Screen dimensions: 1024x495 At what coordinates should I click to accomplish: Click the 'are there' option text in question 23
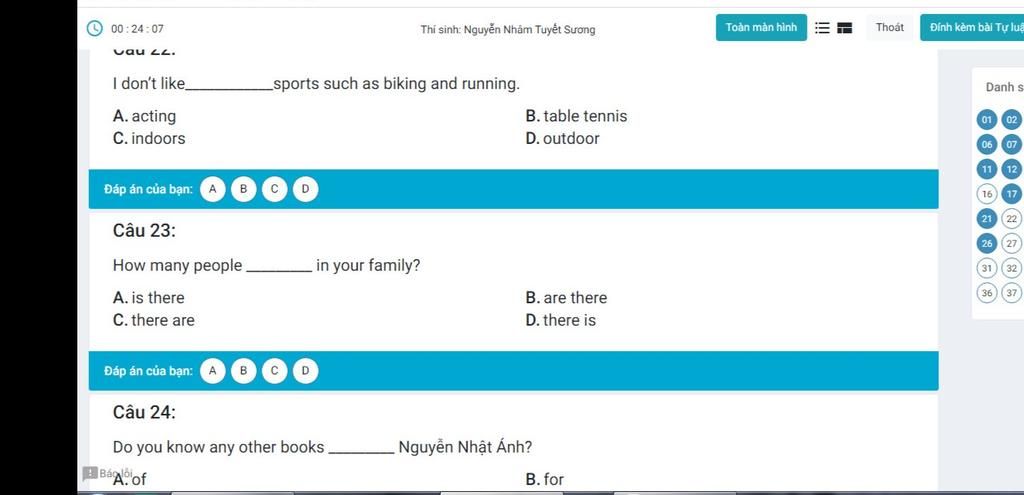tap(575, 298)
